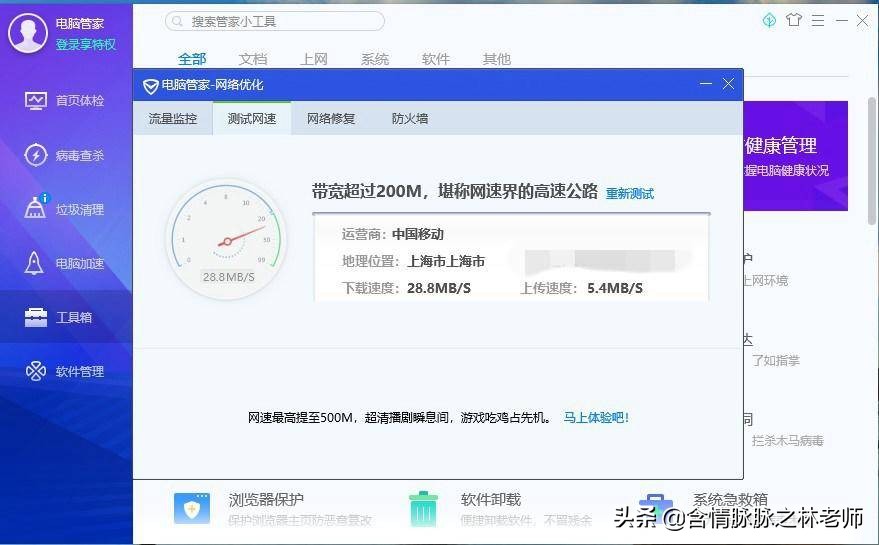
Task: Click the user avatar profile icon
Action: [27, 33]
